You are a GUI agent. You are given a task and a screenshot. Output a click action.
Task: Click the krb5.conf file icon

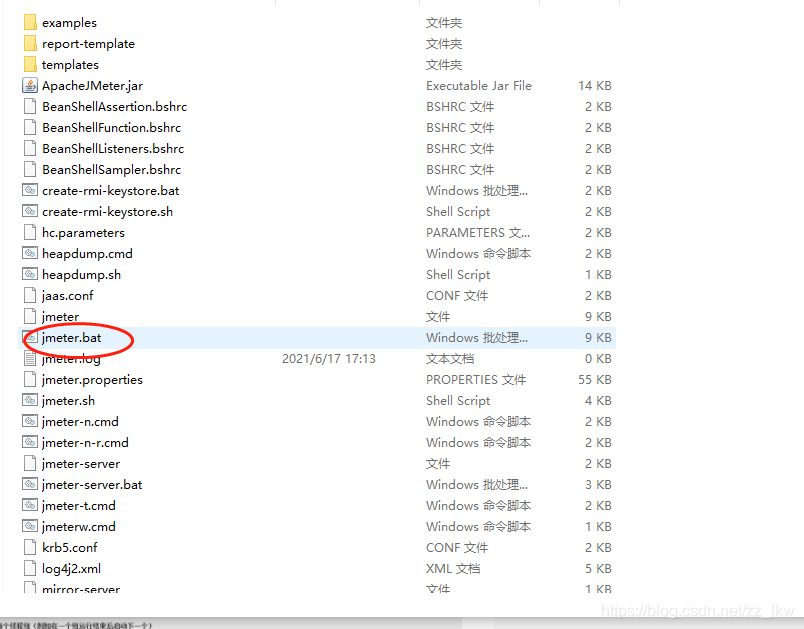pyautogui.click(x=30, y=548)
